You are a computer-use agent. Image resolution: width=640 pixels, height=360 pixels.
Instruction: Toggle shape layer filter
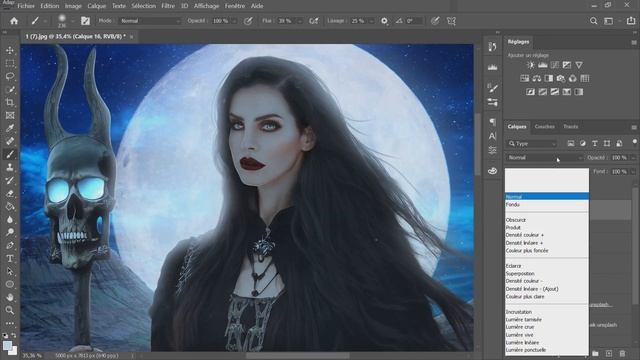tap(607, 143)
